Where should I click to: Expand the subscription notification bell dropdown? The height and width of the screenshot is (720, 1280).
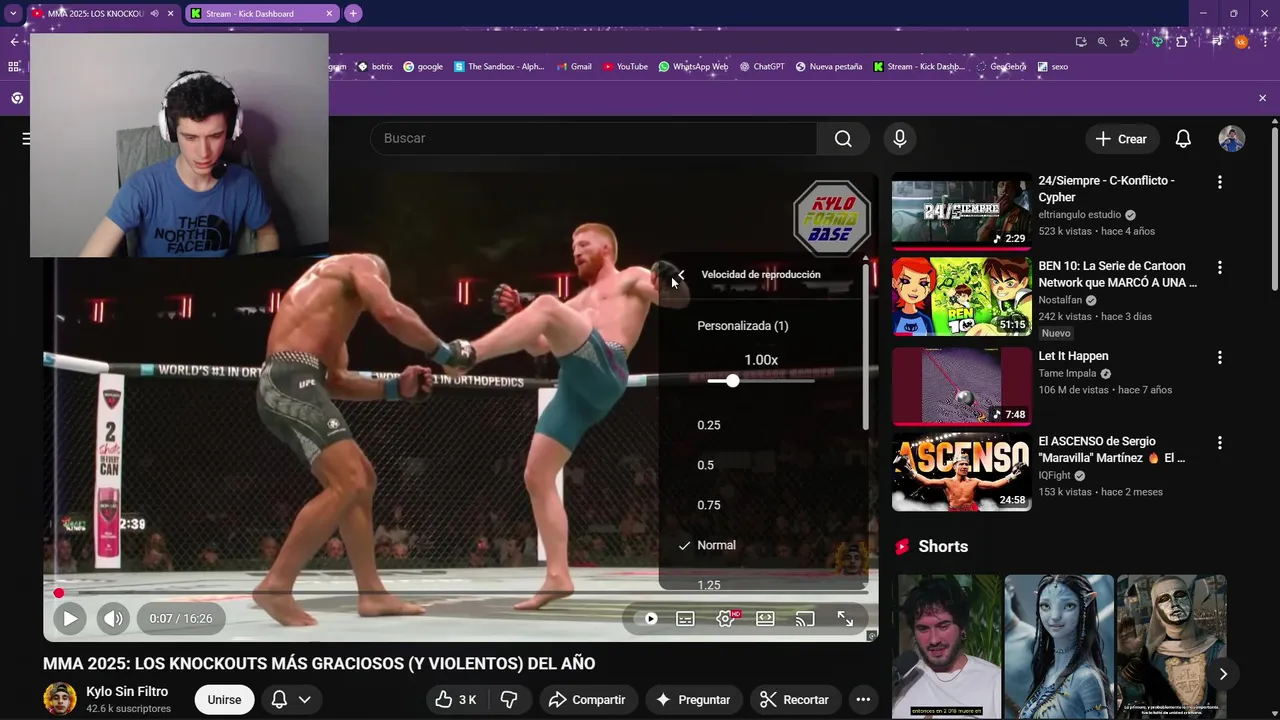pos(291,700)
